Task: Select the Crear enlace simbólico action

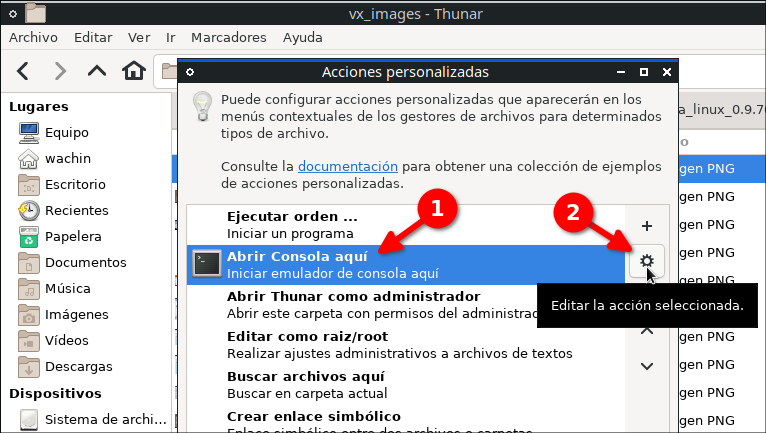Action: 405,419
